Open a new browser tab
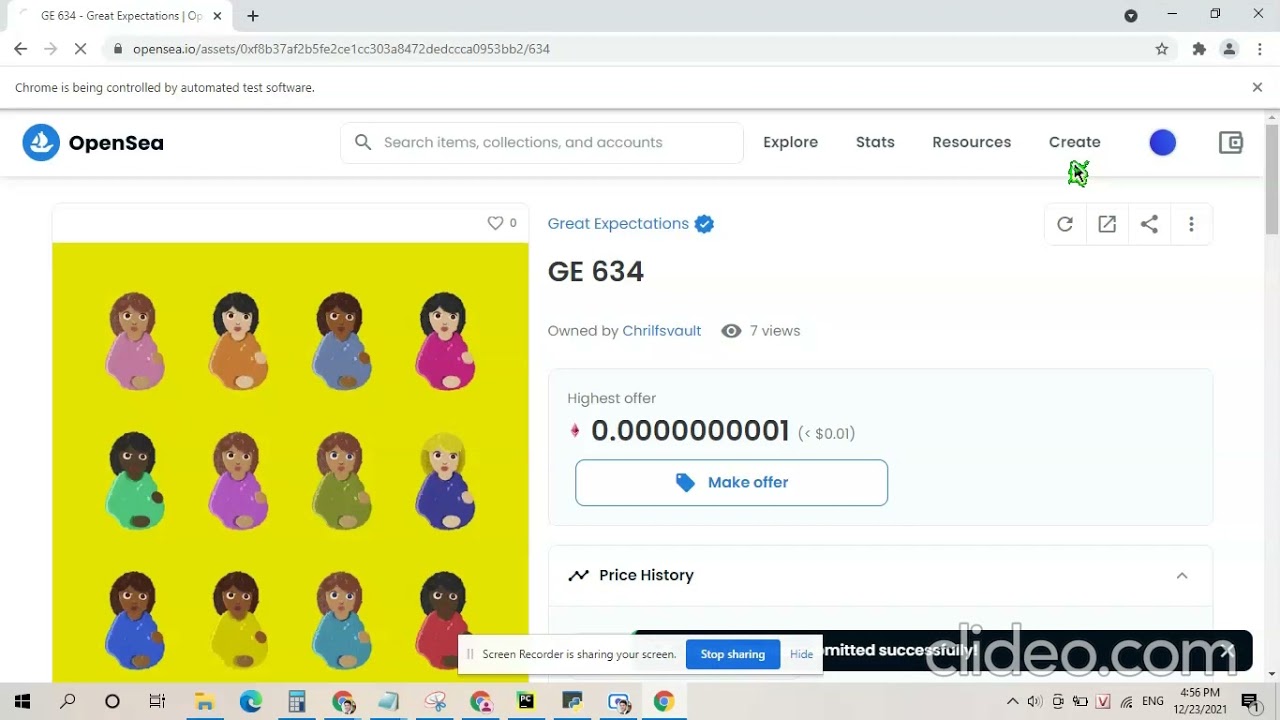Screen dimensions: 1280x720 (x=253, y=16)
